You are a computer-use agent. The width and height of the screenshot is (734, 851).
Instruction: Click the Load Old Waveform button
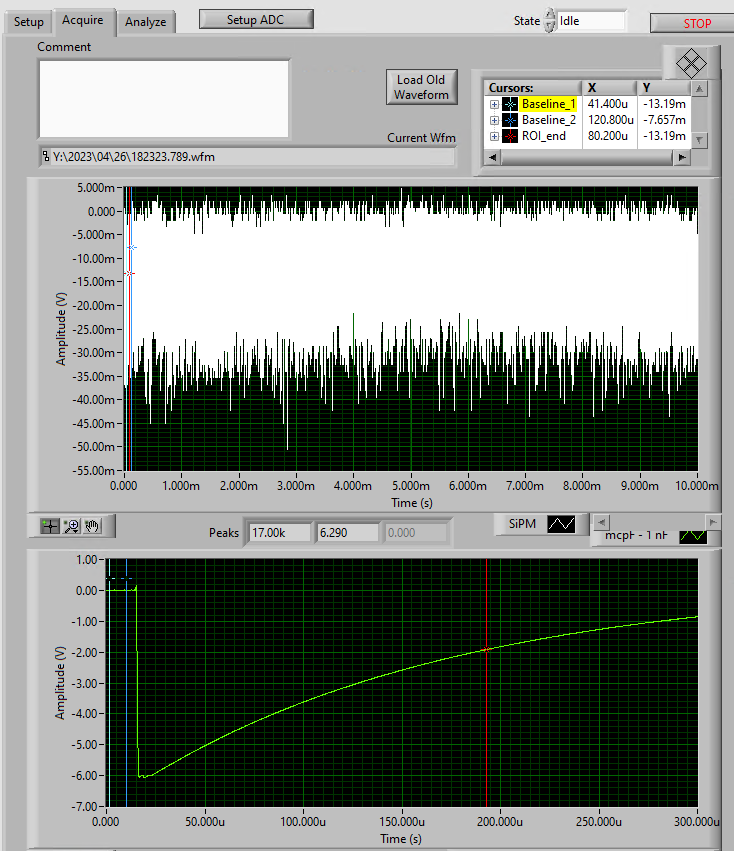[x=420, y=87]
